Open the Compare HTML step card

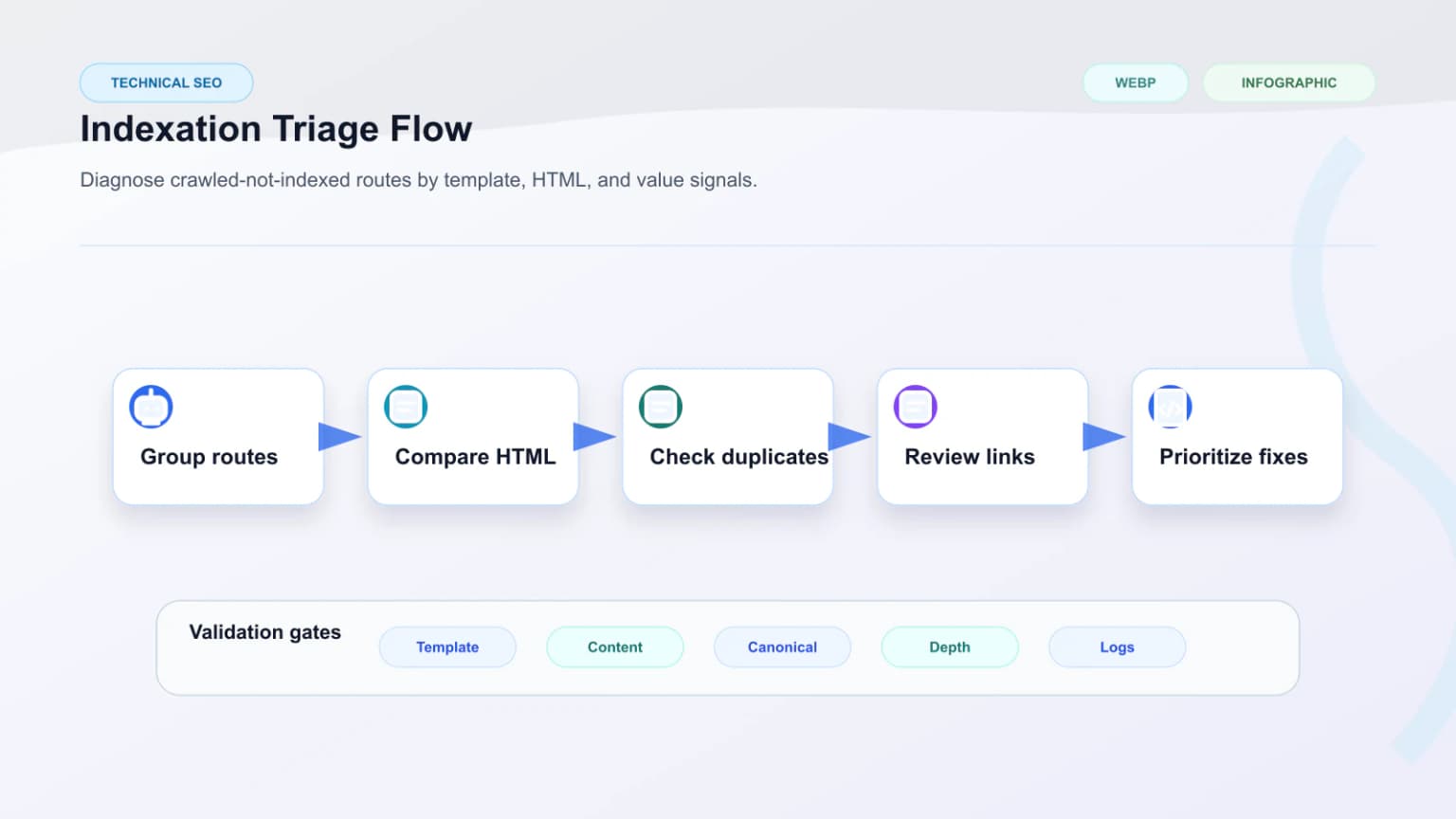[x=473, y=437]
